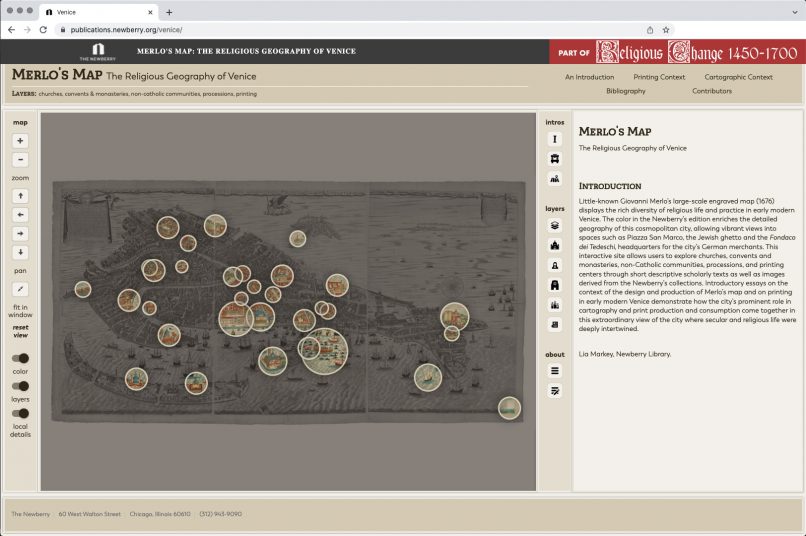
Task: Click the reset view link
Action: pos(20,331)
